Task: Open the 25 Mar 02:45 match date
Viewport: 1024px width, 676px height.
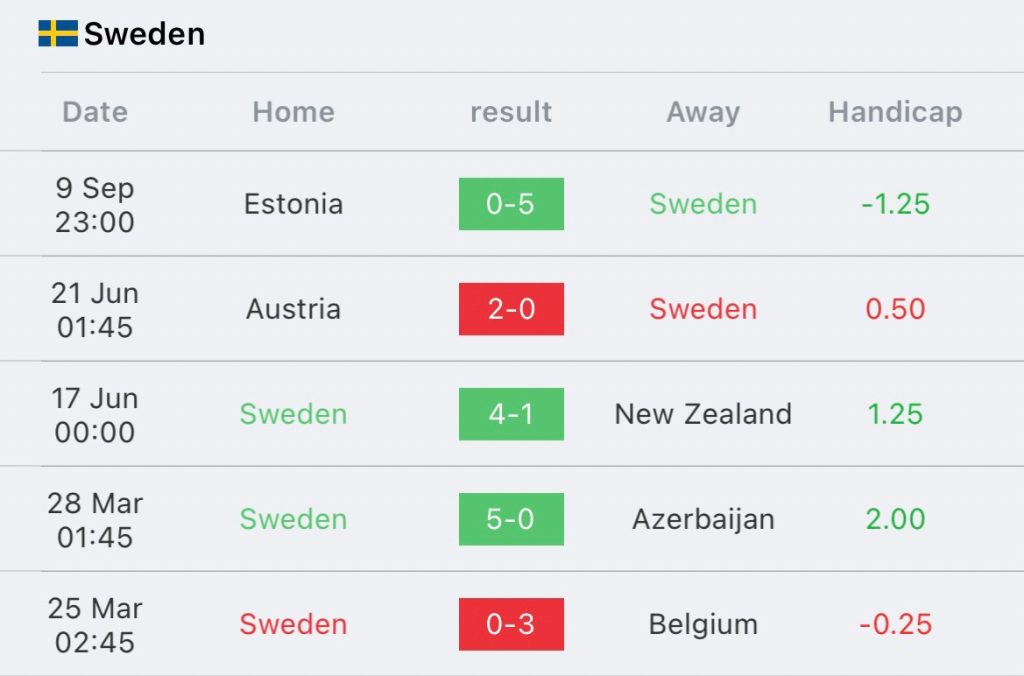Action: pos(95,625)
